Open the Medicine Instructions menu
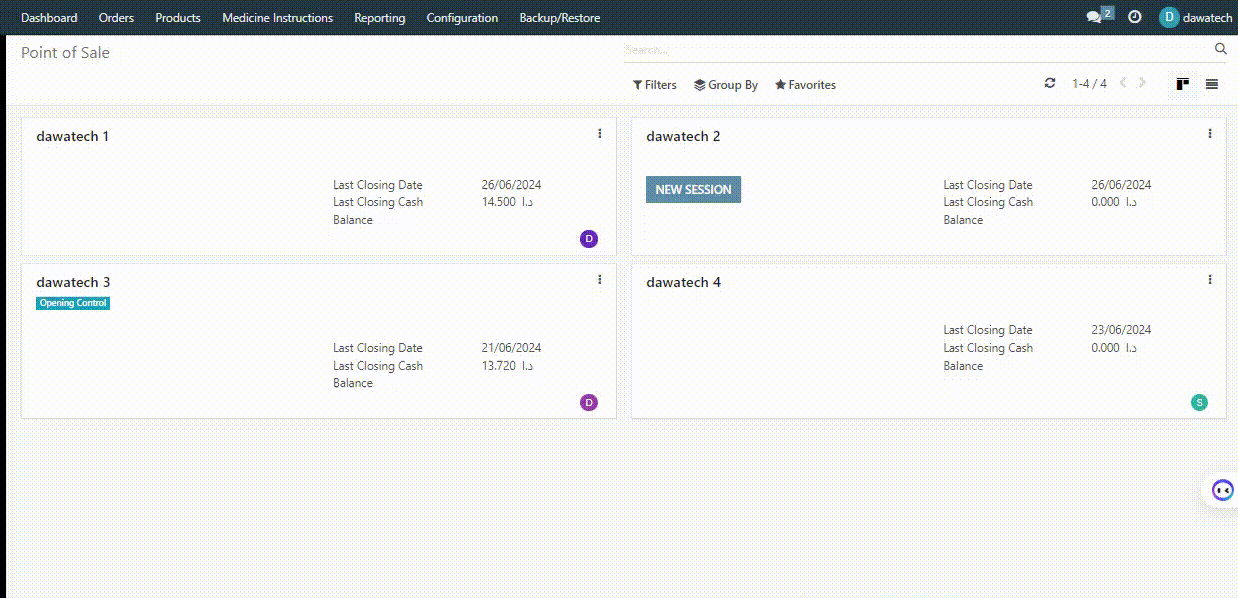Viewport: 1238px width, 598px height. [x=277, y=18]
